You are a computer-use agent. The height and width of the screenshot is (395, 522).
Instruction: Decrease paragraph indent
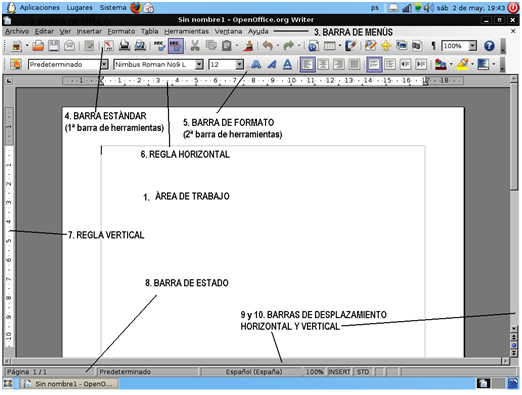click(x=405, y=64)
